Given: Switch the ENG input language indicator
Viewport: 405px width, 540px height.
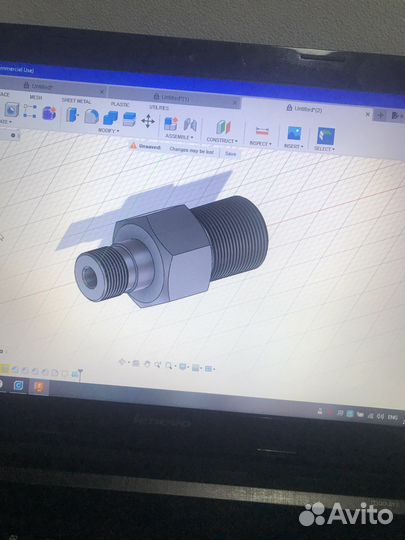Looking at the screenshot, I should [x=393, y=417].
